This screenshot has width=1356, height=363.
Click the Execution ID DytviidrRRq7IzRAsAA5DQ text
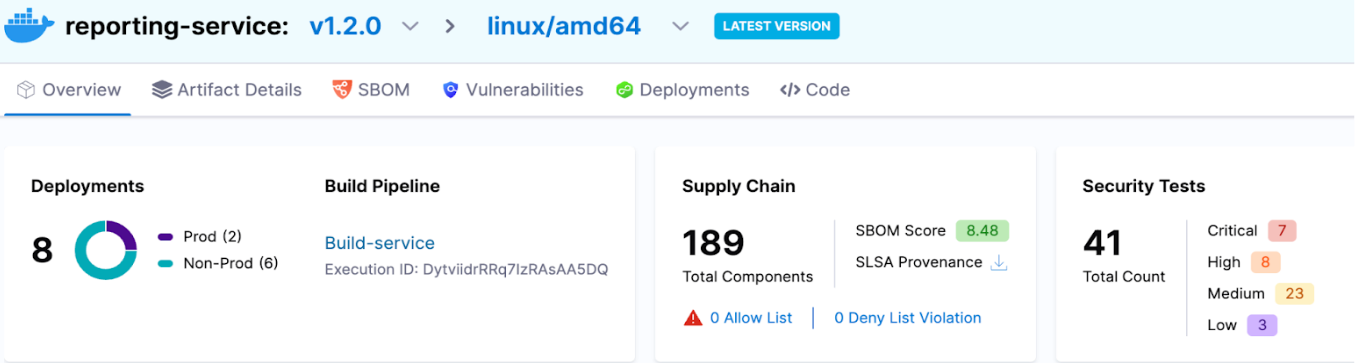[466, 269]
